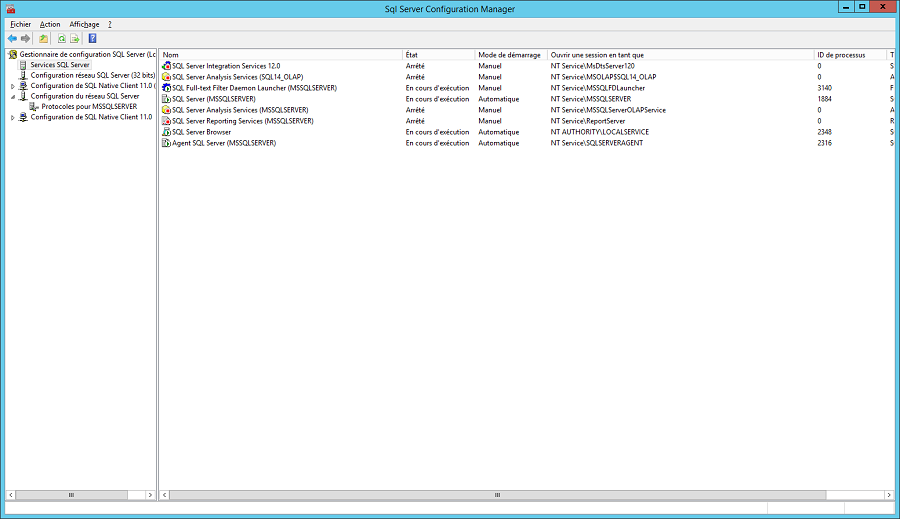Image resolution: width=900 pixels, height=519 pixels.
Task: Click the Agent SQL Server service icon
Action: coord(166,143)
